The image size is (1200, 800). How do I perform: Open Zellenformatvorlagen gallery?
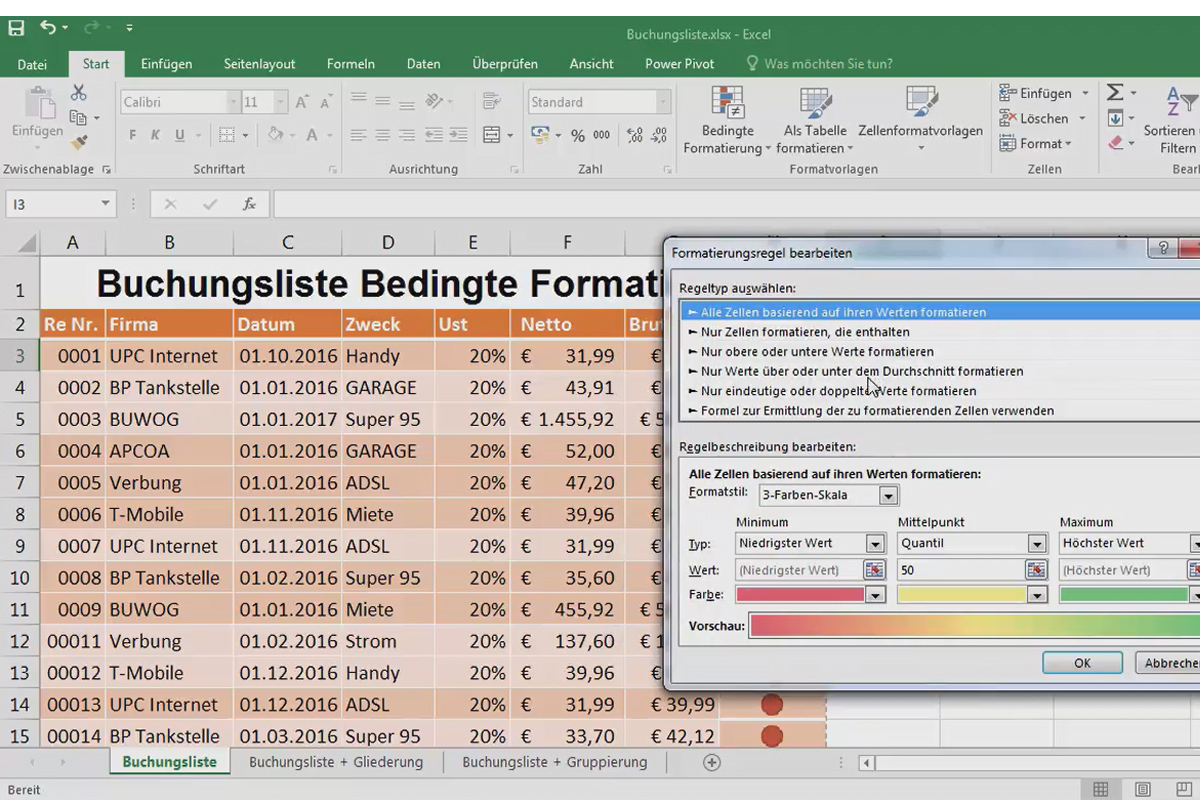(x=920, y=120)
